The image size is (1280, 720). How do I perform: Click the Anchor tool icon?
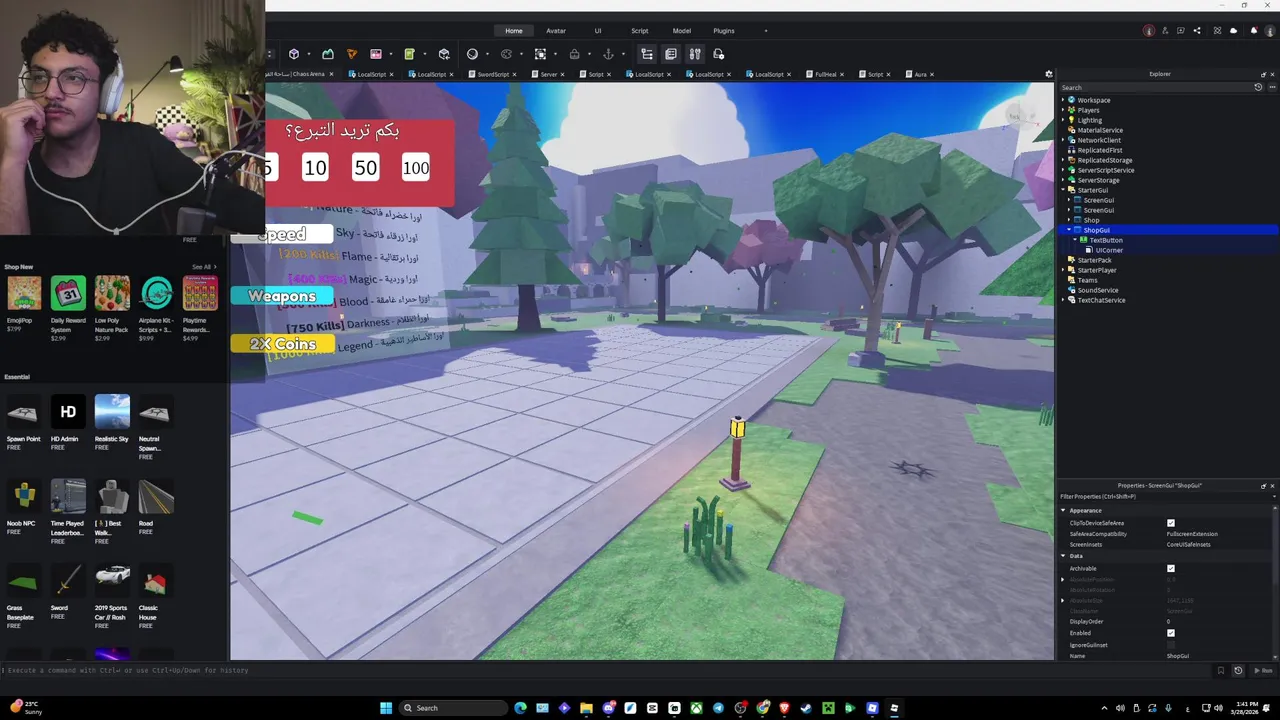tap(608, 54)
